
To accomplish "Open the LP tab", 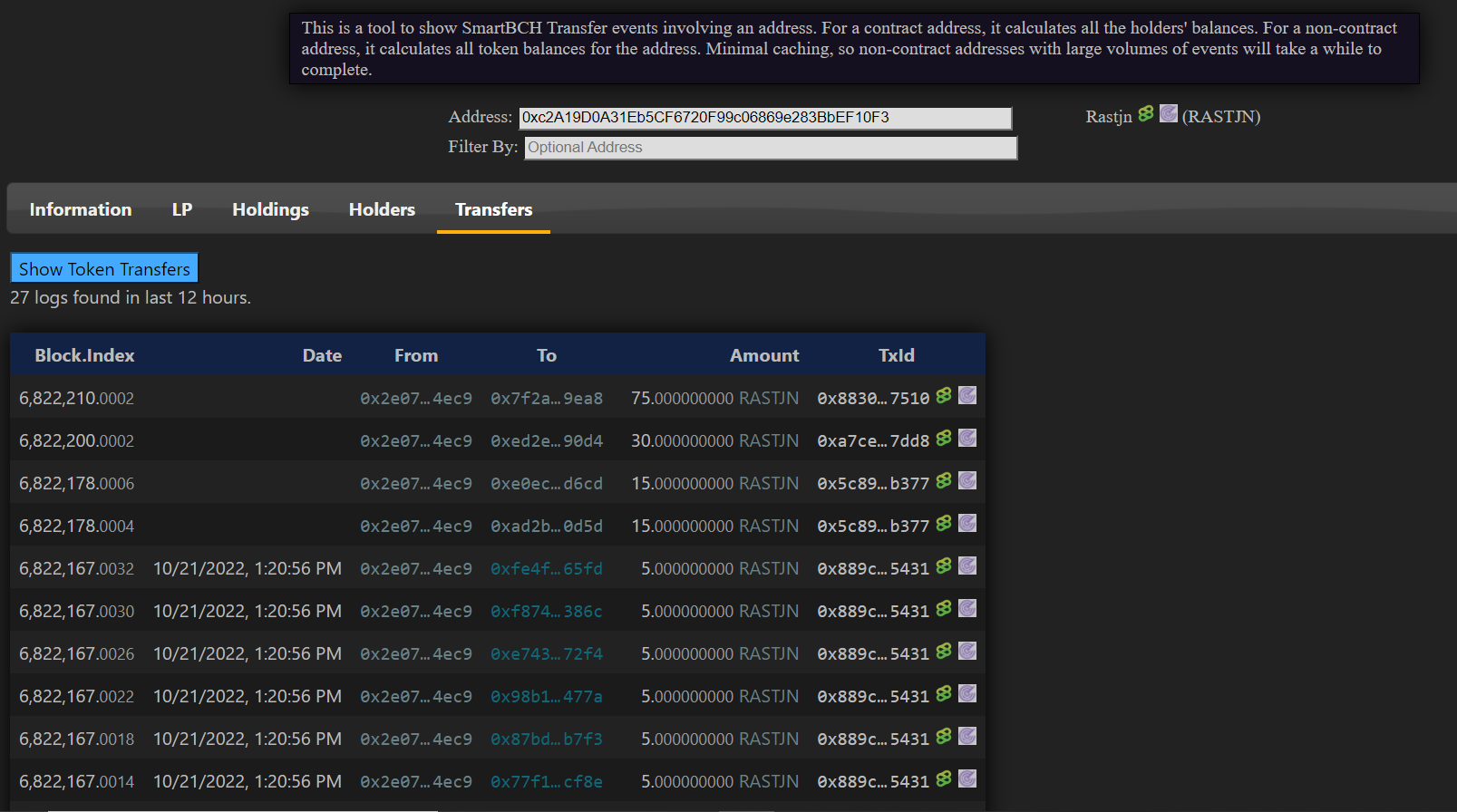I will click(x=182, y=209).
